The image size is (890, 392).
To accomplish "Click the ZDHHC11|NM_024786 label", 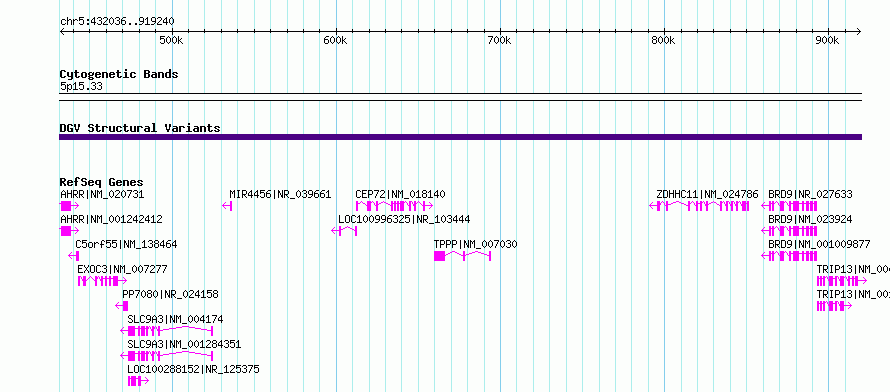I will click(707, 195).
